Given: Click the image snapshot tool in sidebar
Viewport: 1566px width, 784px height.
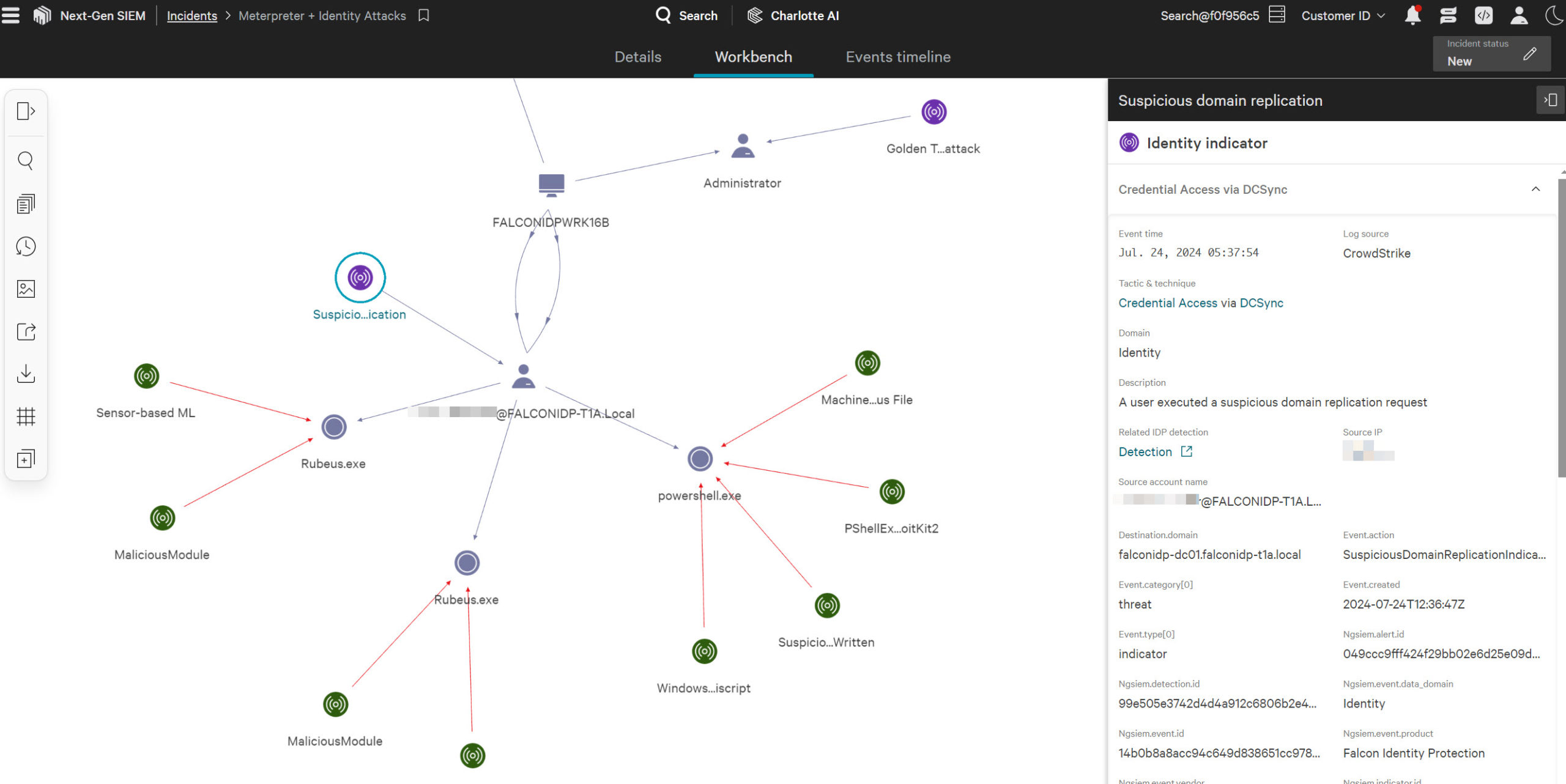Looking at the screenshot, I should (x=26, y=289).
